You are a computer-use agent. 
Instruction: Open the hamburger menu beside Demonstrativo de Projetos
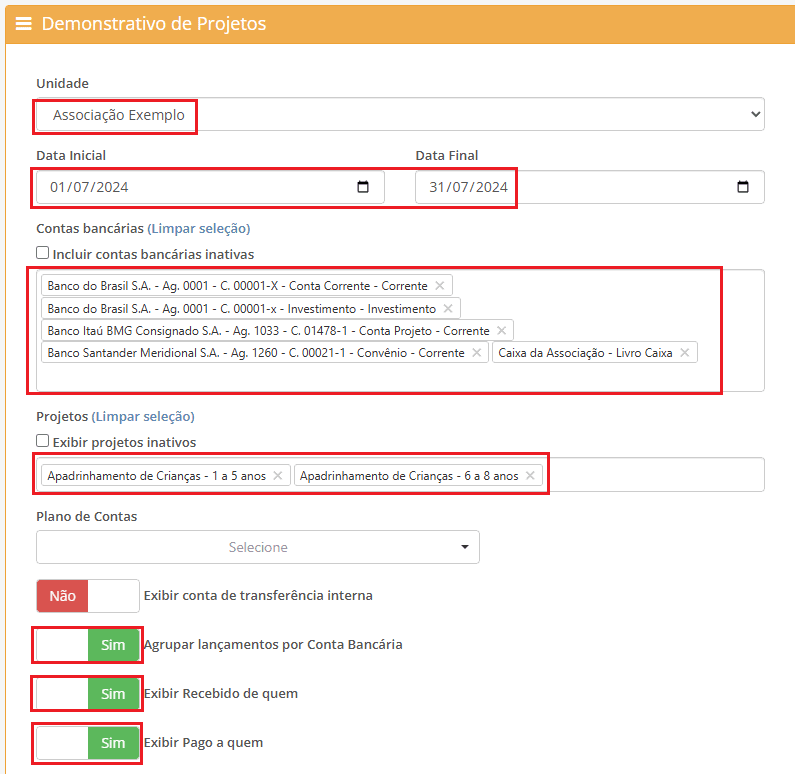coord(23,24)
